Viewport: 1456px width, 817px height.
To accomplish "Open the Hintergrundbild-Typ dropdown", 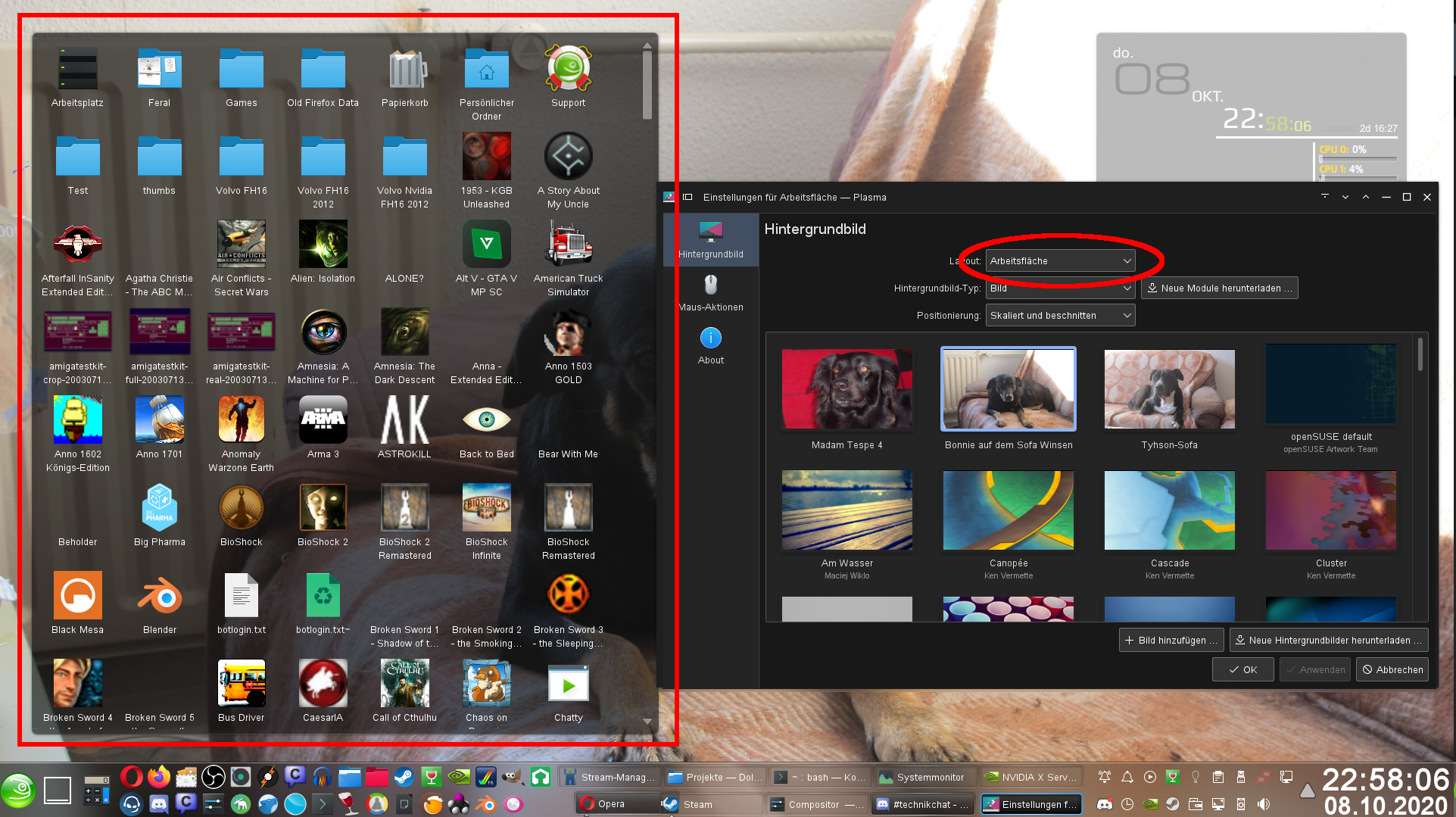I will click(x=1060, y=288).
